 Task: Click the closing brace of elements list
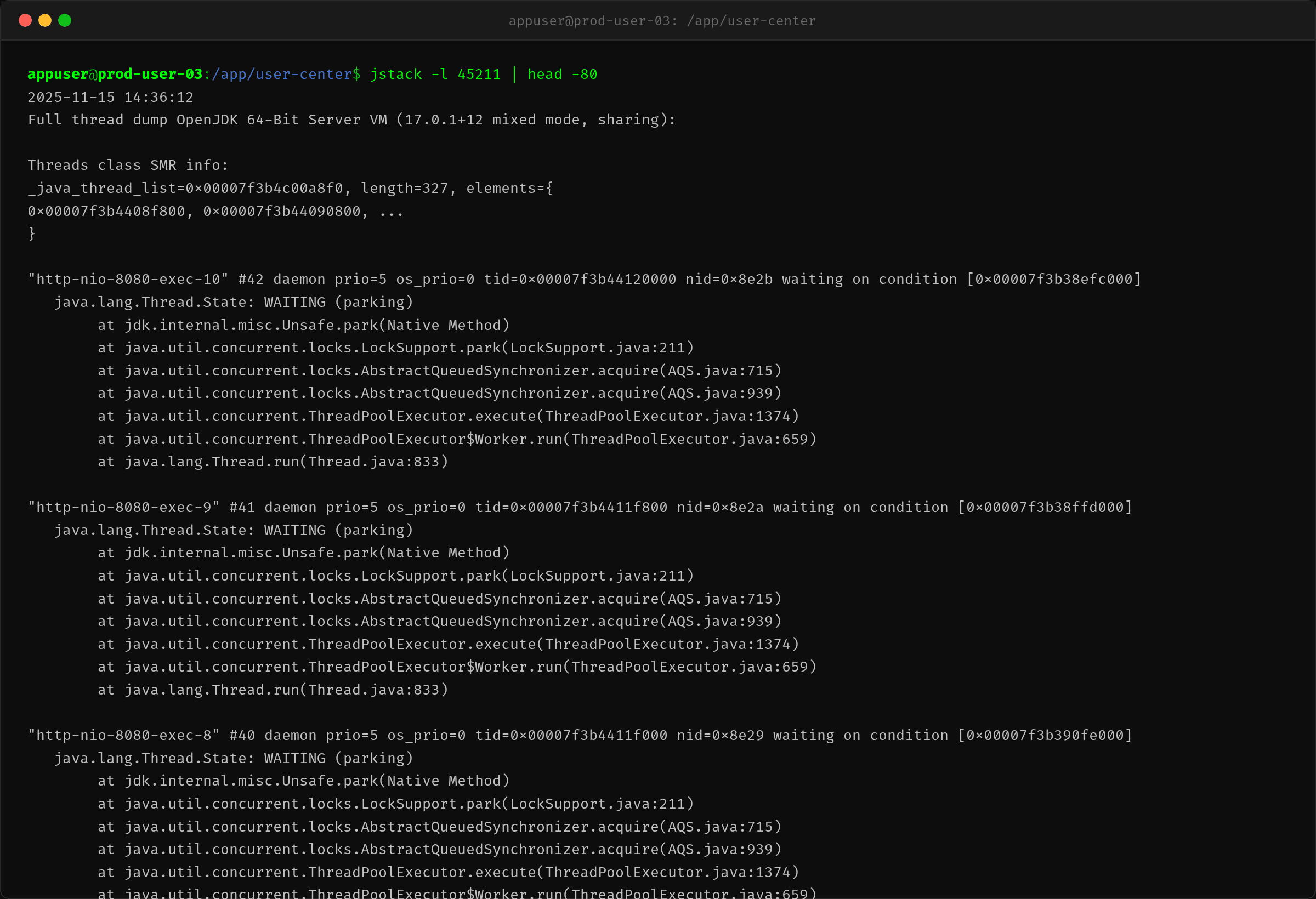32,234
